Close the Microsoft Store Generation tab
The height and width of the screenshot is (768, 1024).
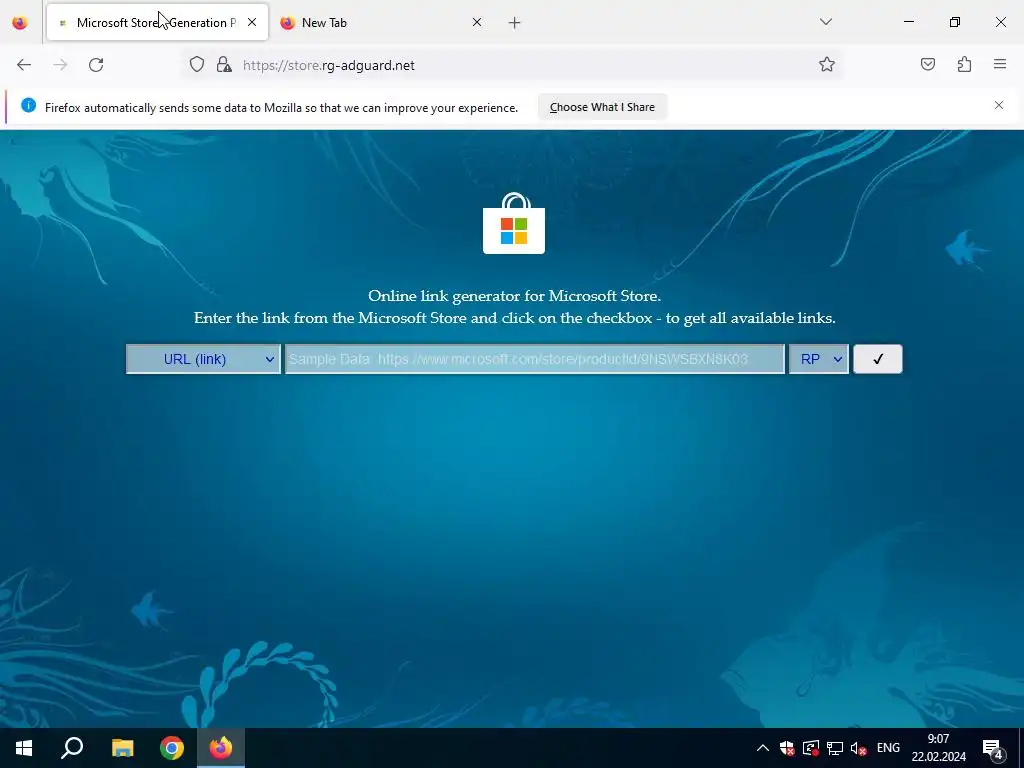click(252, 22)
